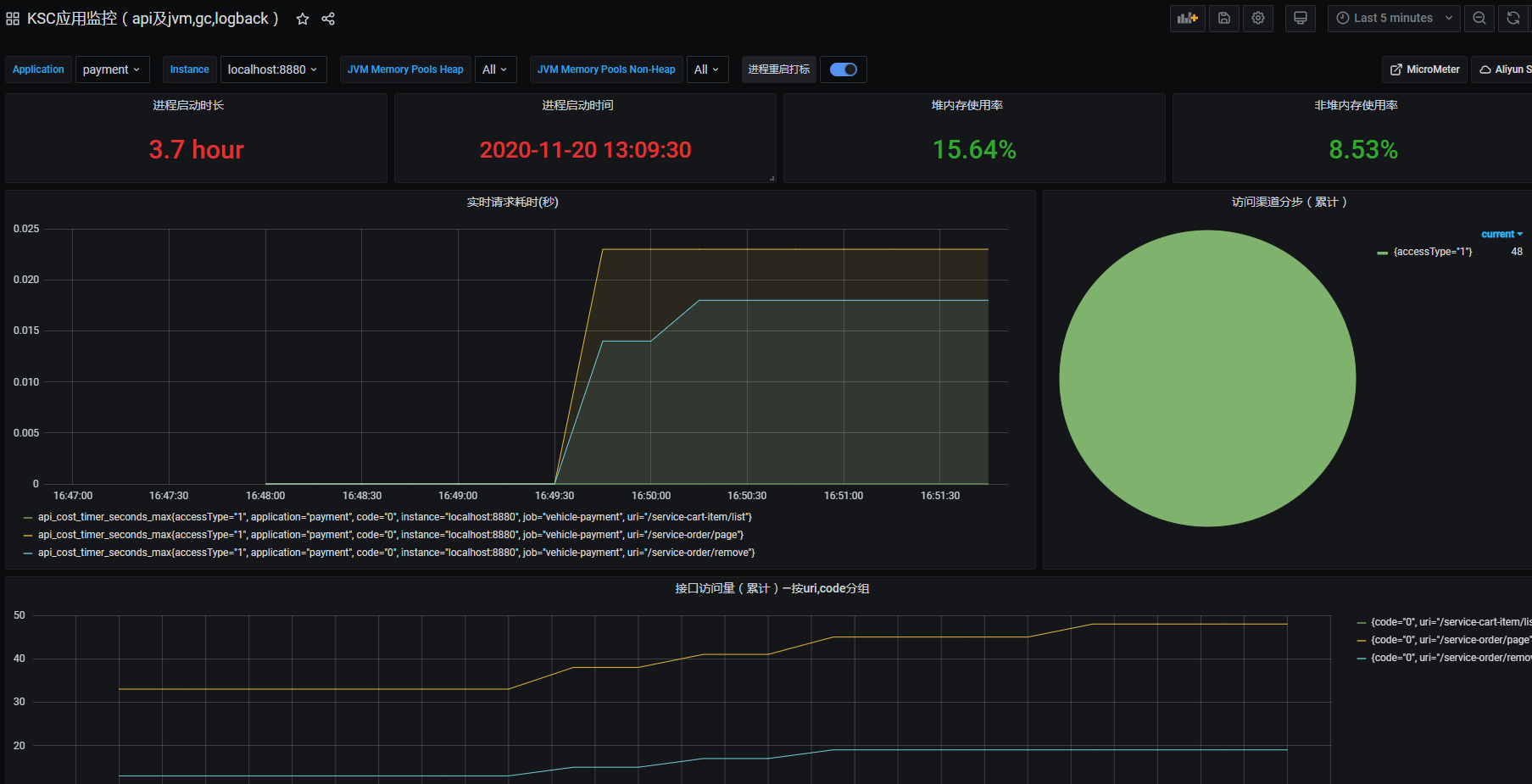Click the 2020-11-20 13:09:30 start time value
The image size is (1532, 784).
(586, 150)
